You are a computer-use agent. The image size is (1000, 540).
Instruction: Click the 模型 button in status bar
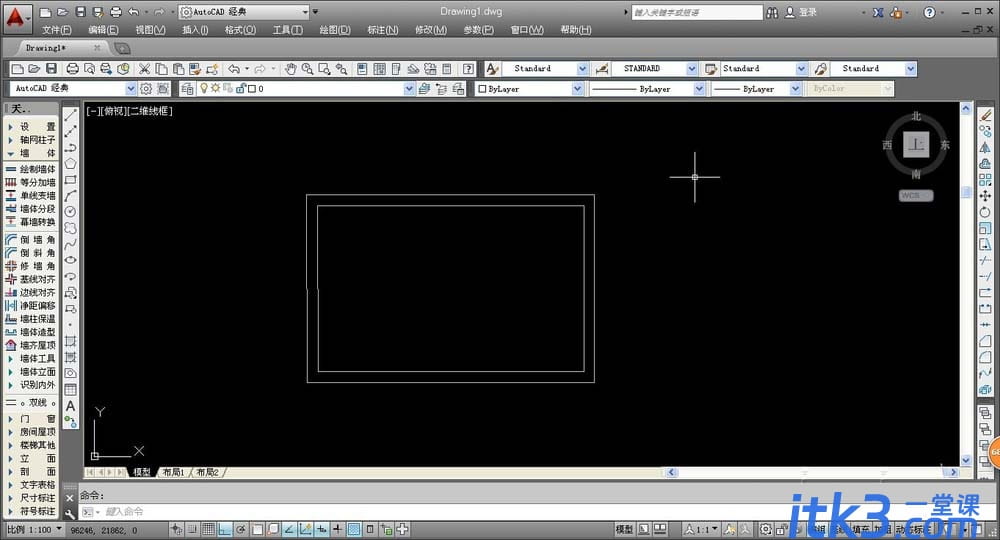(624, 529)
